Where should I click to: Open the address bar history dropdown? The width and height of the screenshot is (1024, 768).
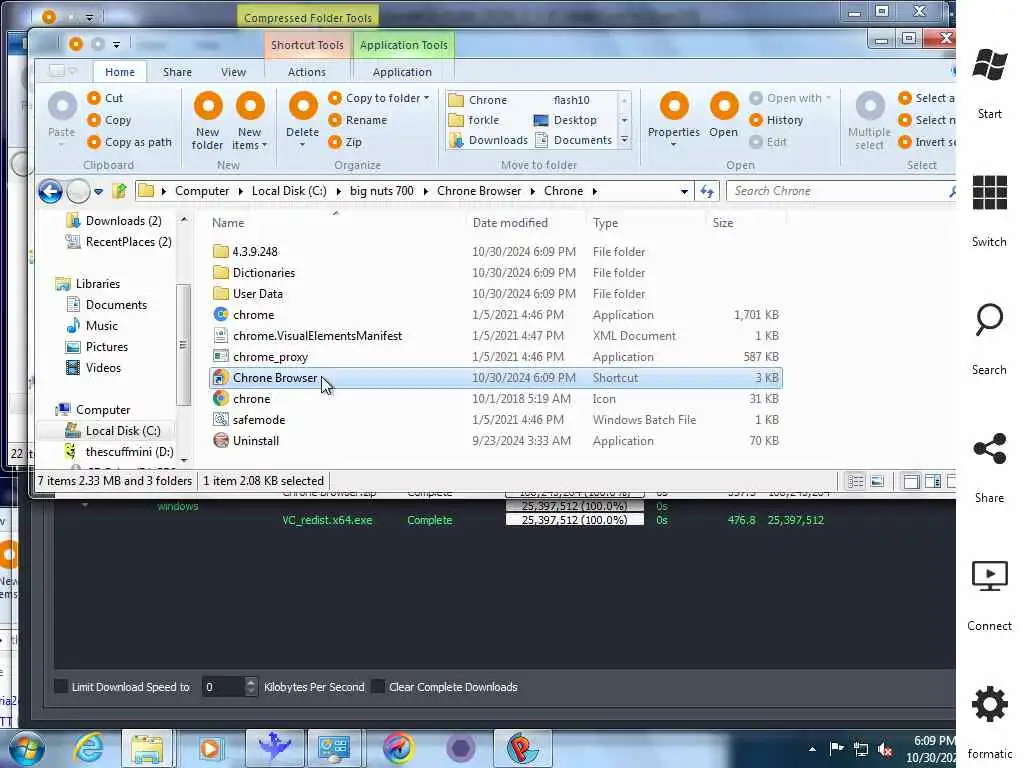tap(684, 191)
